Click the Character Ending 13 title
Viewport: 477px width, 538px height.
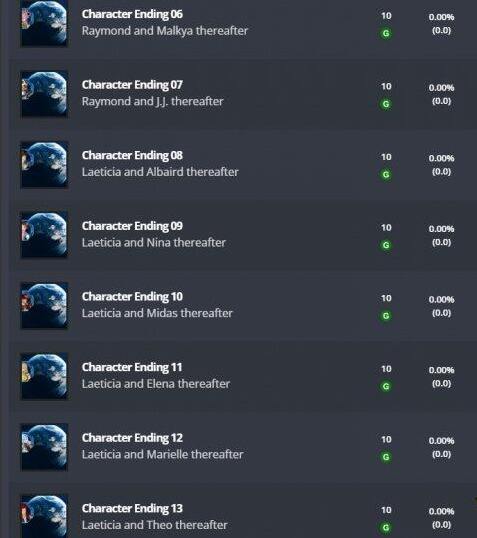pos(132,509)
